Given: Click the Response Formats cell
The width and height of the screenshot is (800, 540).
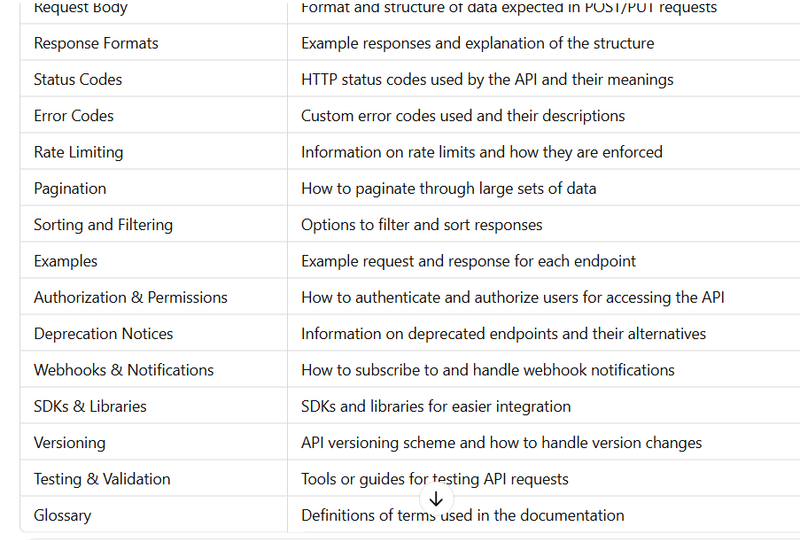Looking at the screenshot, I should (96, 43).
